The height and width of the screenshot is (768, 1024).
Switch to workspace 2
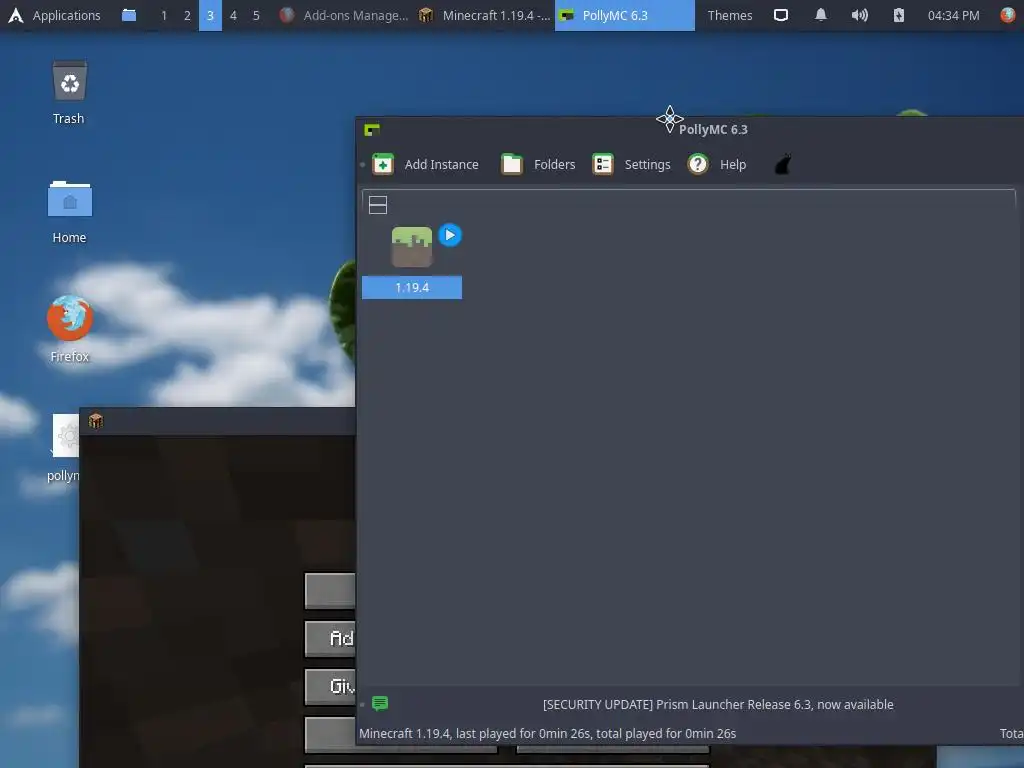coord(187,15)
